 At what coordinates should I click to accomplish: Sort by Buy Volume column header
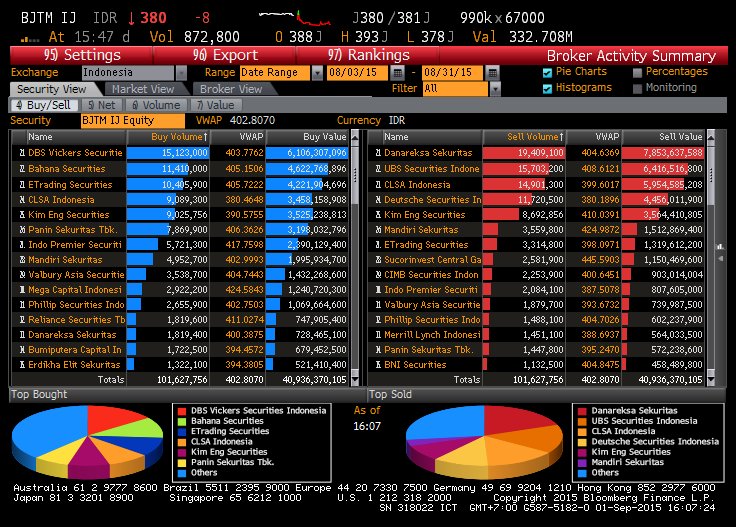[x=174, y=137]
